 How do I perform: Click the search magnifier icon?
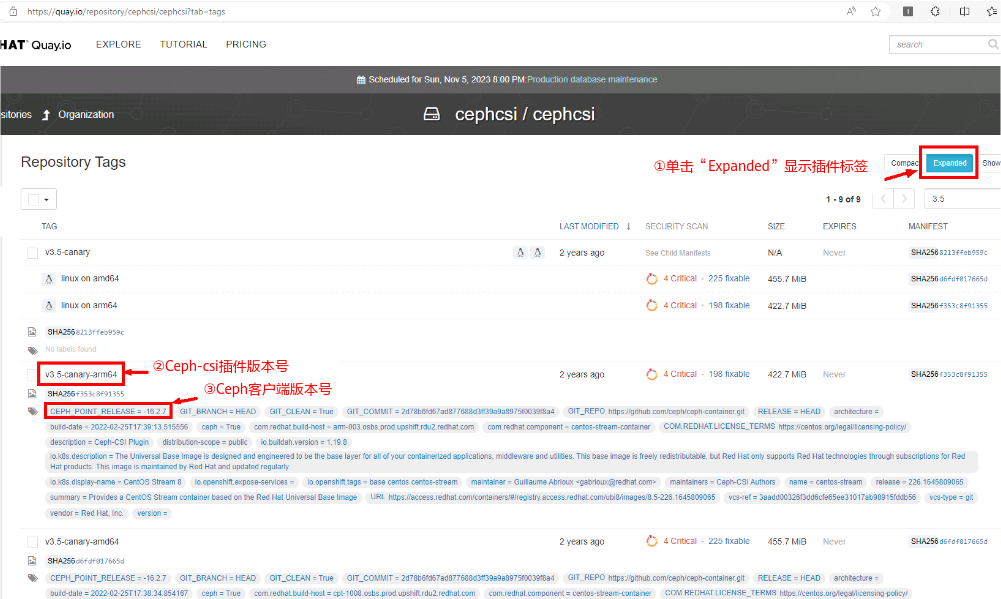(x=993, y=44)
